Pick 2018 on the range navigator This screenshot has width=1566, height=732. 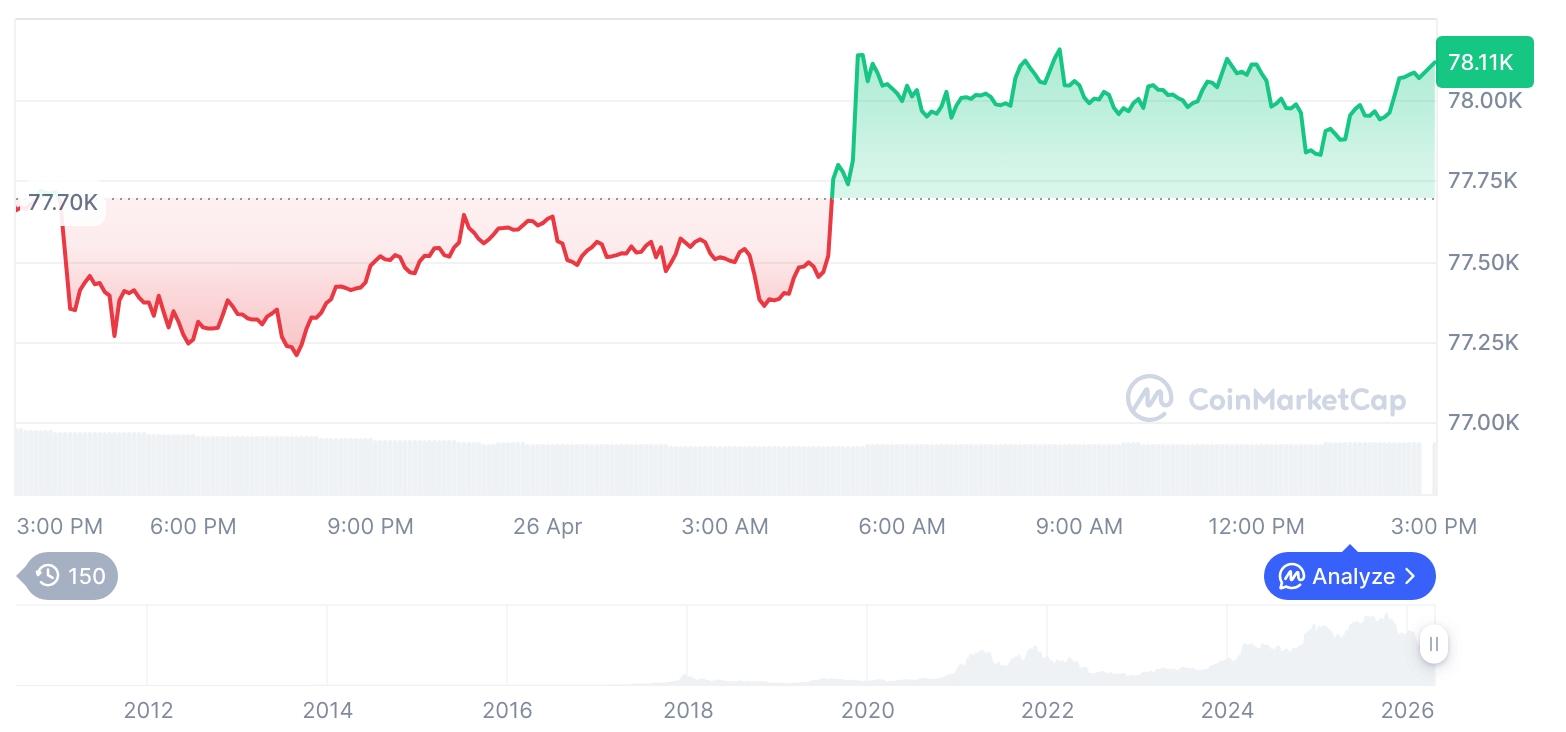click(688, 710)
